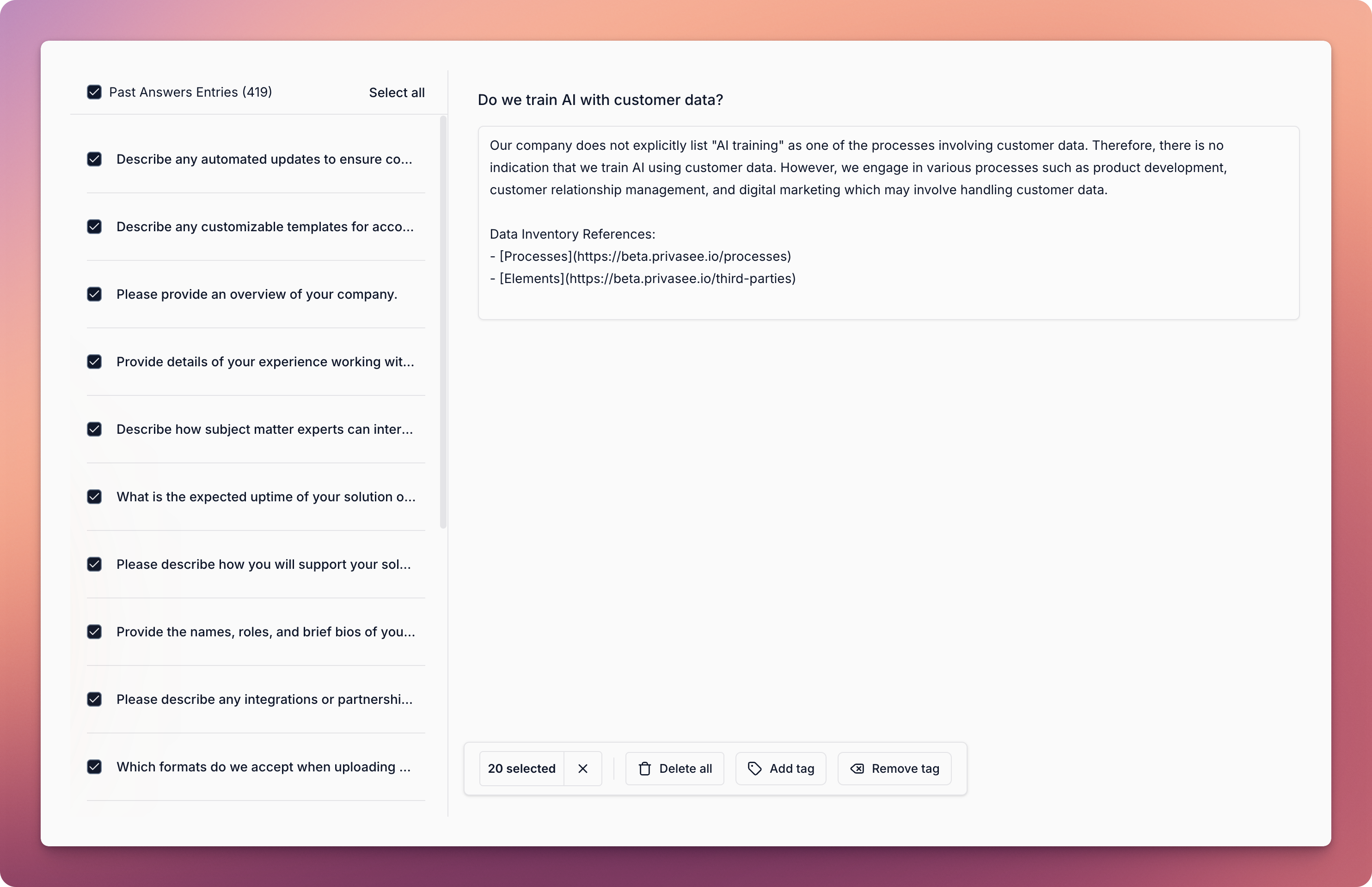This screenshot has width=1372, height=887.
Task: Uncheck 'Please provide an overview' checkbox
Action: [x=94, y=294]
